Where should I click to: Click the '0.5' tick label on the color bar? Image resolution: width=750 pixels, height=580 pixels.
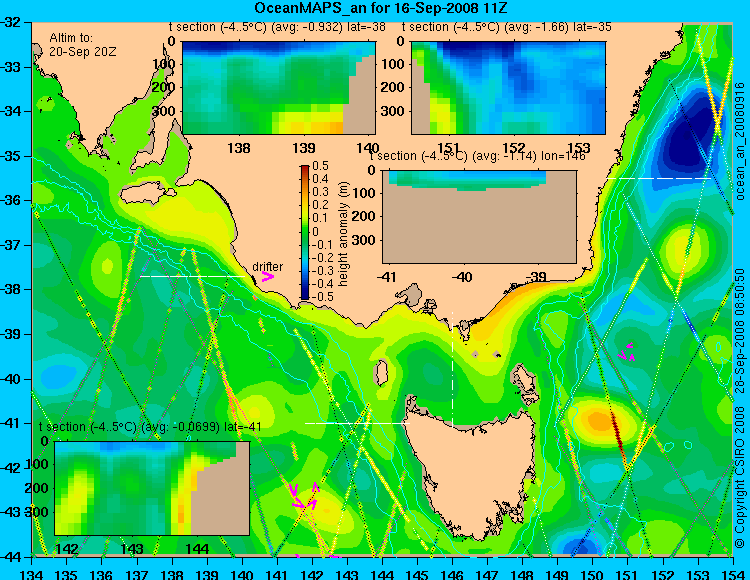(x=320, y=166)
